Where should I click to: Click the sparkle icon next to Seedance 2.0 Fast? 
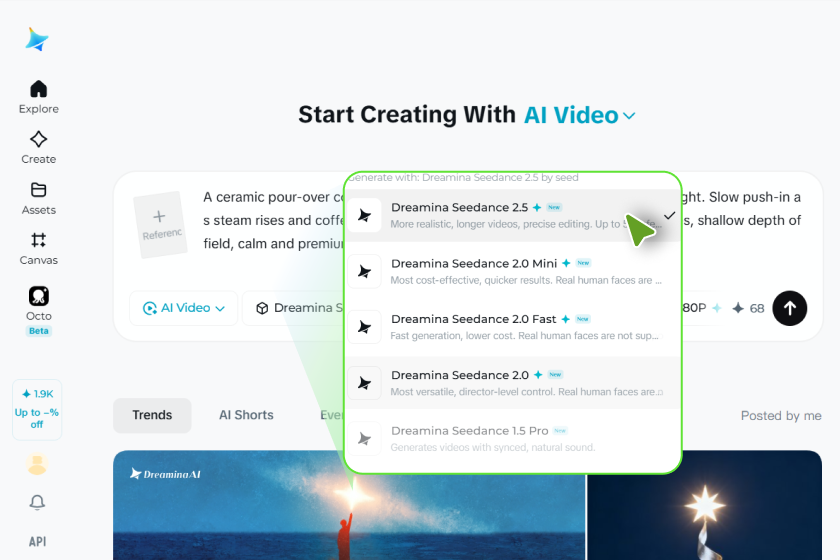coord(566,319)
